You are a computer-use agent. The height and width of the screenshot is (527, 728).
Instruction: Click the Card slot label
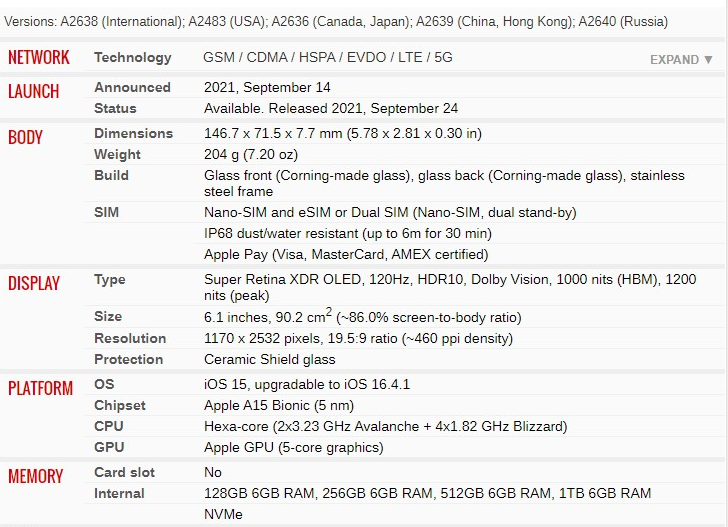coord(124,472)
